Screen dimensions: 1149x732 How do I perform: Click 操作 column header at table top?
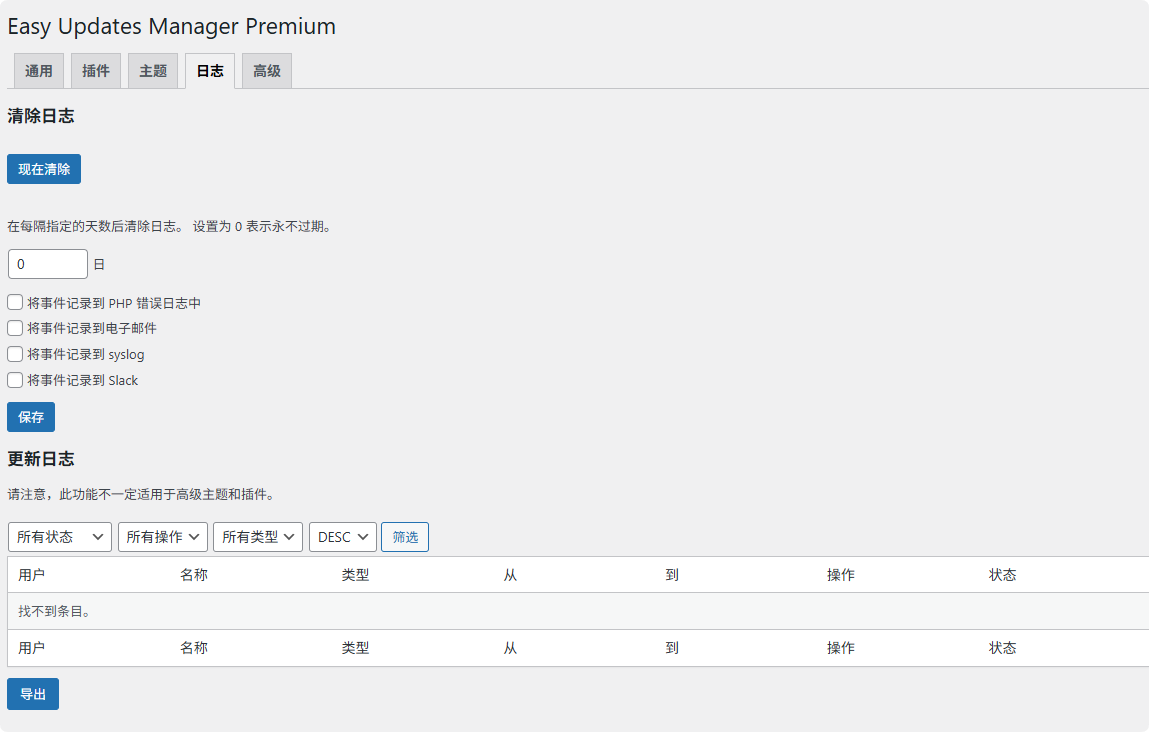840,575
